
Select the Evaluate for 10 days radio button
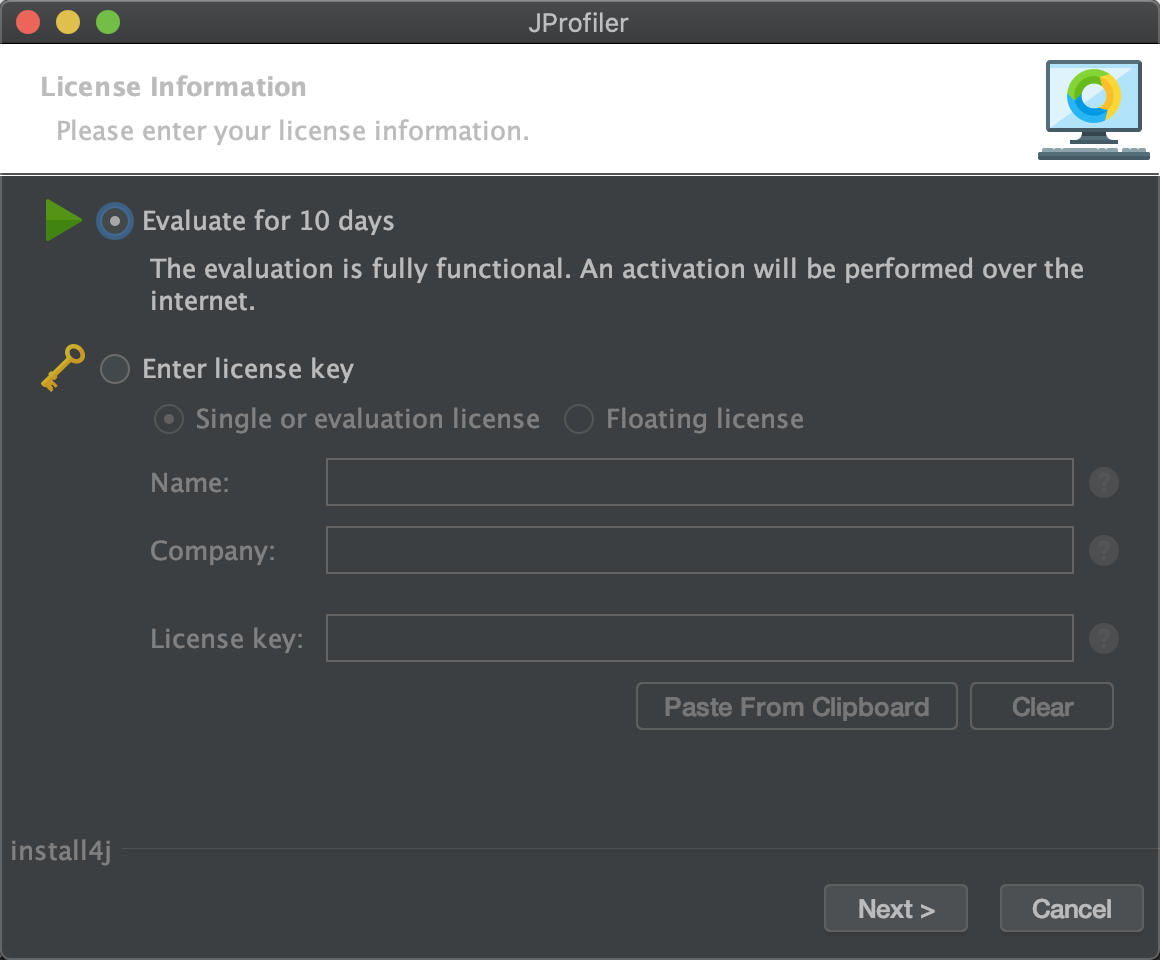click(x=115, y=221)
